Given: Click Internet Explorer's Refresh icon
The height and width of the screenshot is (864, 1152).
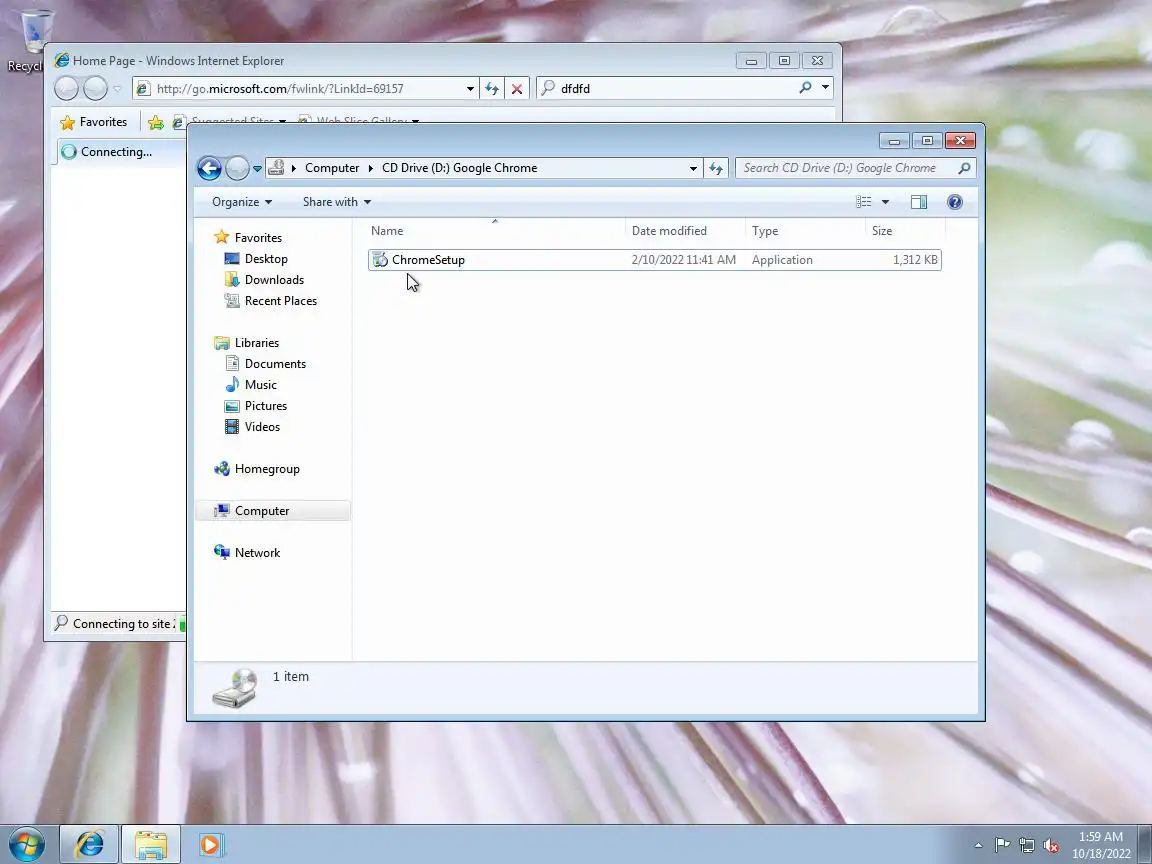Looking at the screenshot, I should pos(492,89).
